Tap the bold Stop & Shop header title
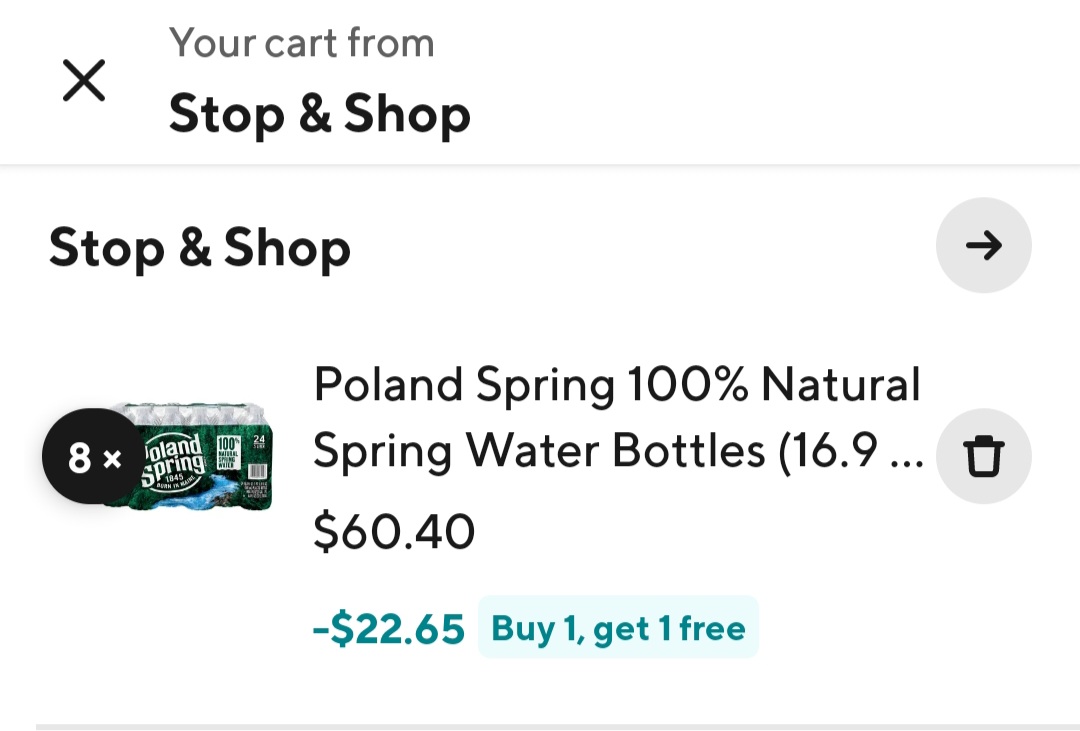 pos(320,114)
